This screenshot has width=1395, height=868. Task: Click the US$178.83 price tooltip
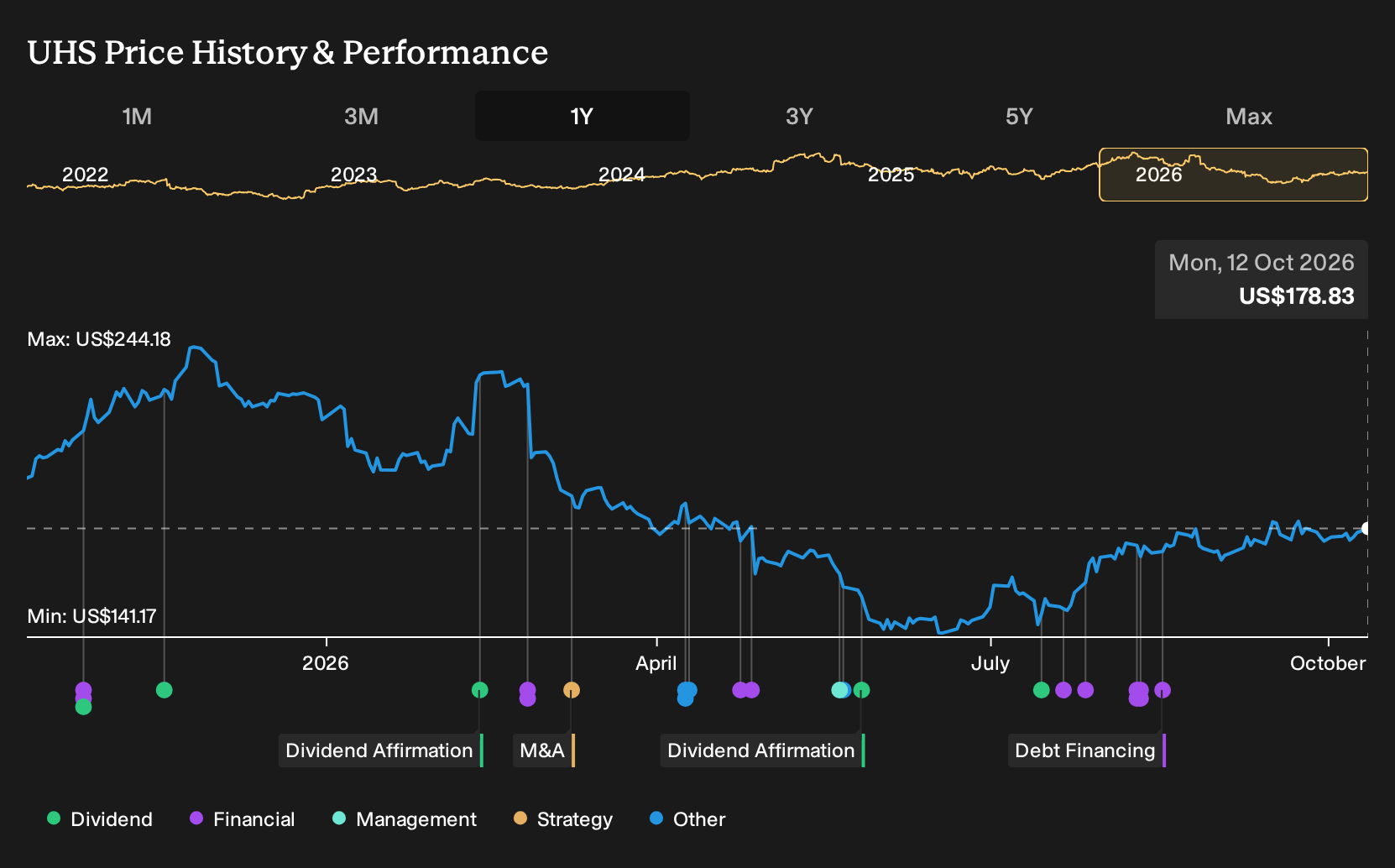tap(1262, 280)
